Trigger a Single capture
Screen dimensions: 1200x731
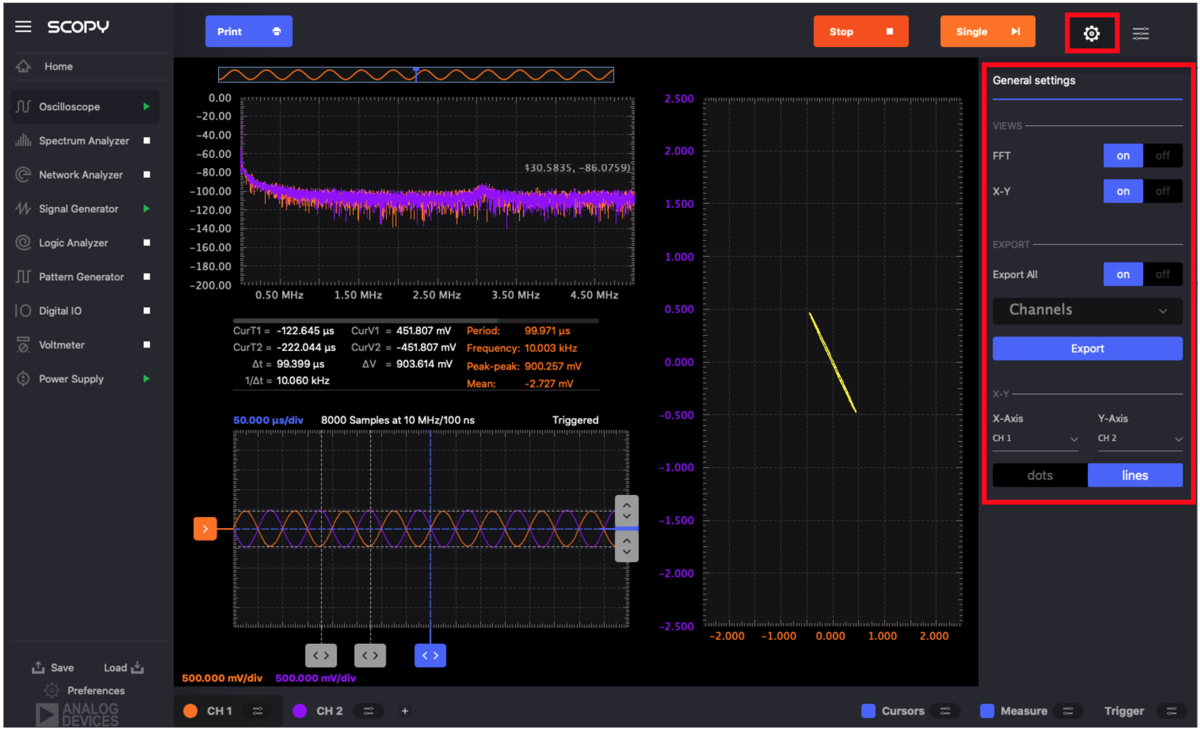coord(987,32)
